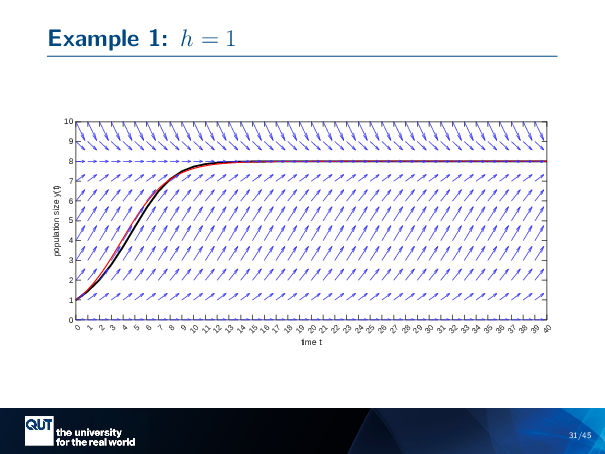Click the y-axis tick label 1
Screen dimensions: 605x454
click(70, 300)
